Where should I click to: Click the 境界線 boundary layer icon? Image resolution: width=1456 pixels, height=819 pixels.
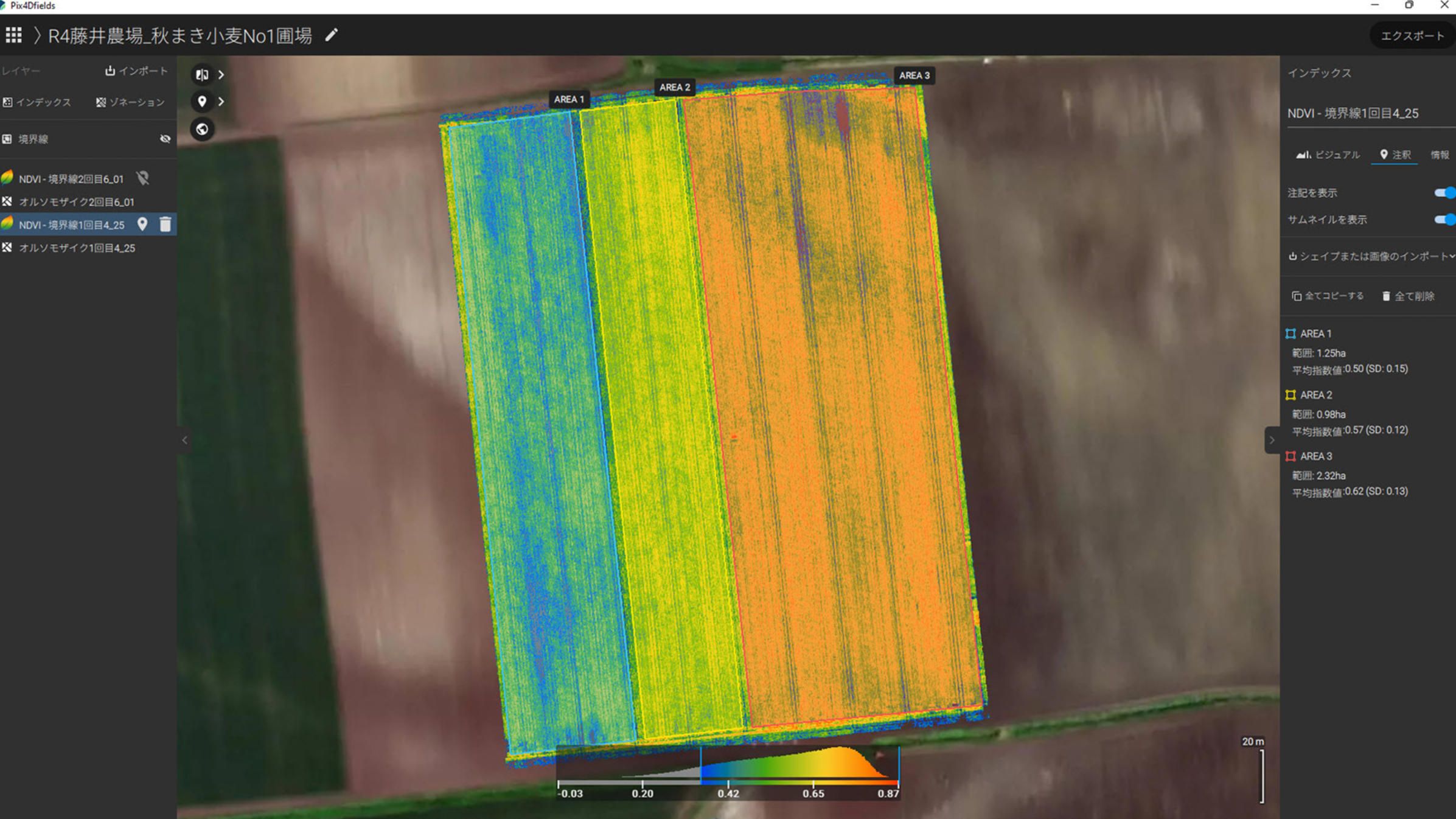point(7,139)
